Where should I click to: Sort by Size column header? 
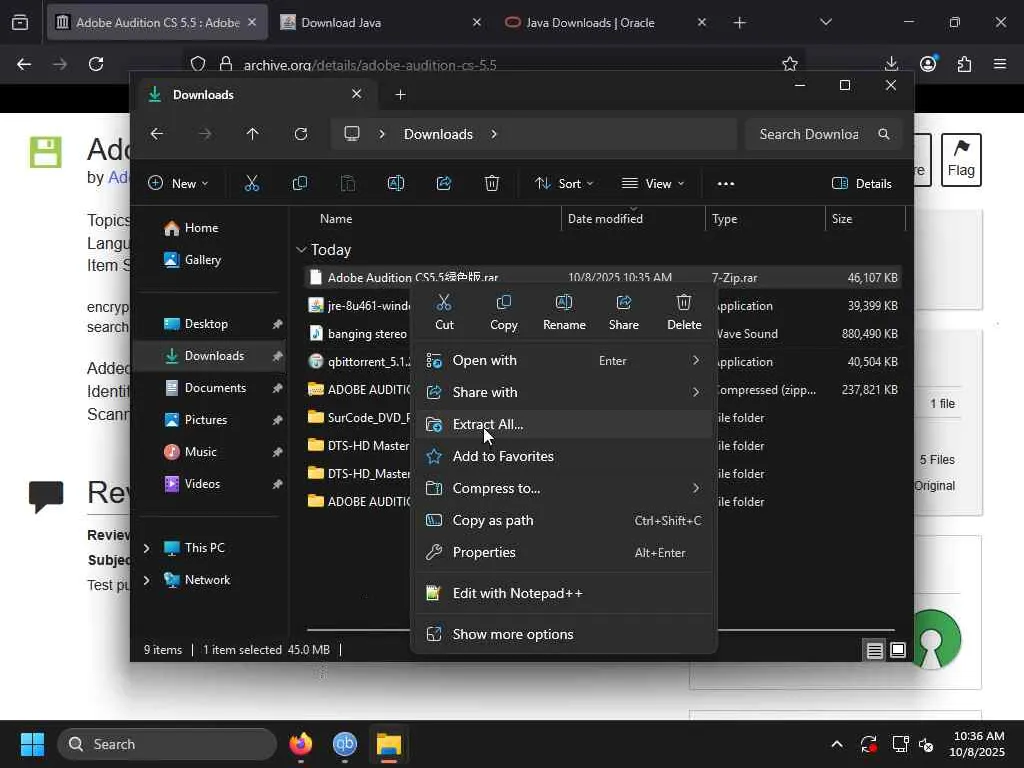click(842, 219)
